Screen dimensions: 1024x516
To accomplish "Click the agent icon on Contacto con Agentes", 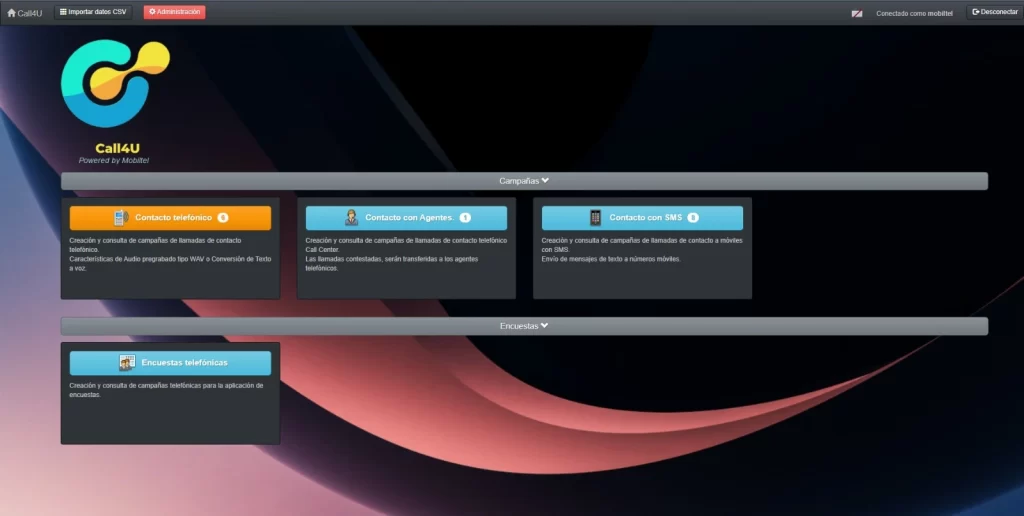I will click(x=351, y=218).
